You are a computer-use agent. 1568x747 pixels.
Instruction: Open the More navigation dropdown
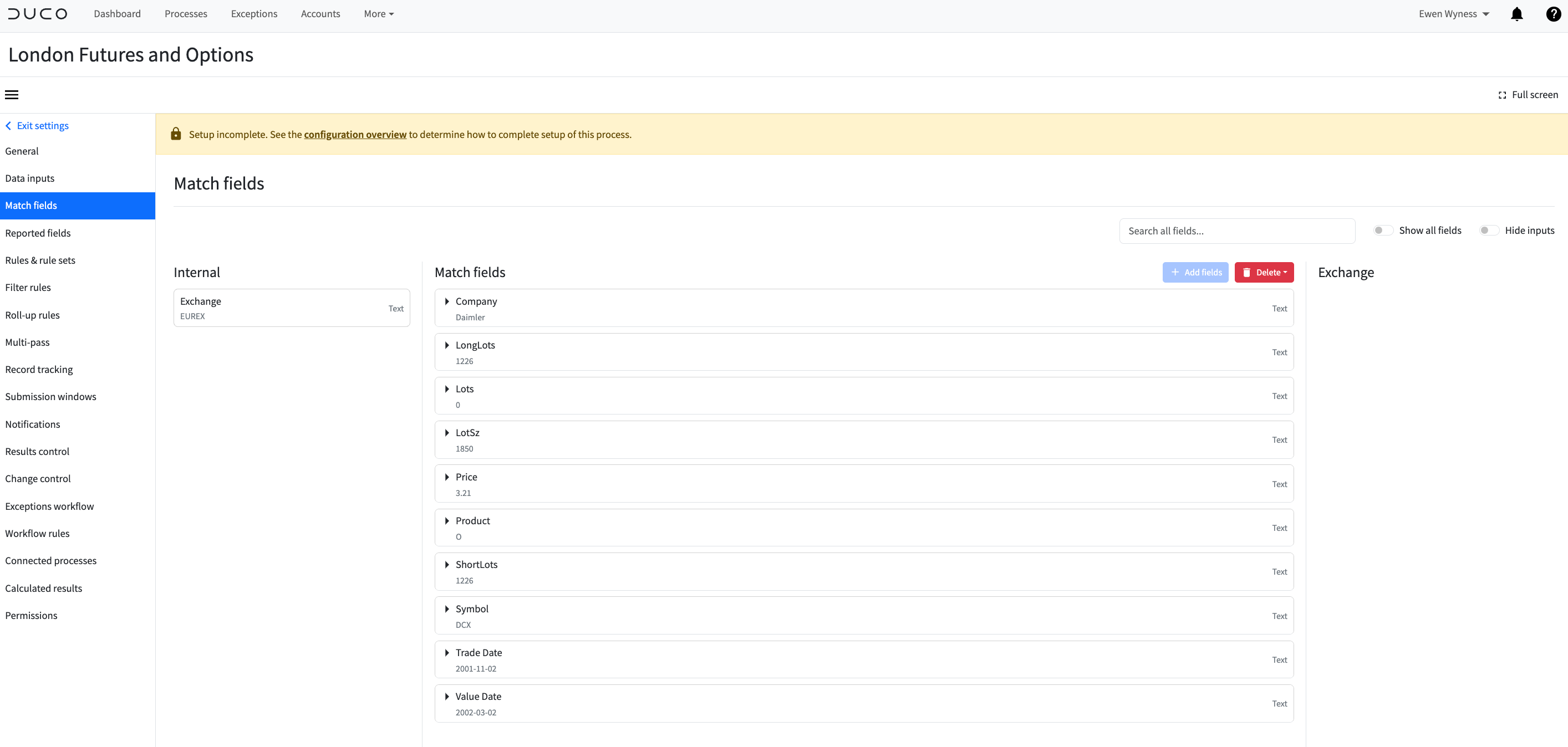378,13
